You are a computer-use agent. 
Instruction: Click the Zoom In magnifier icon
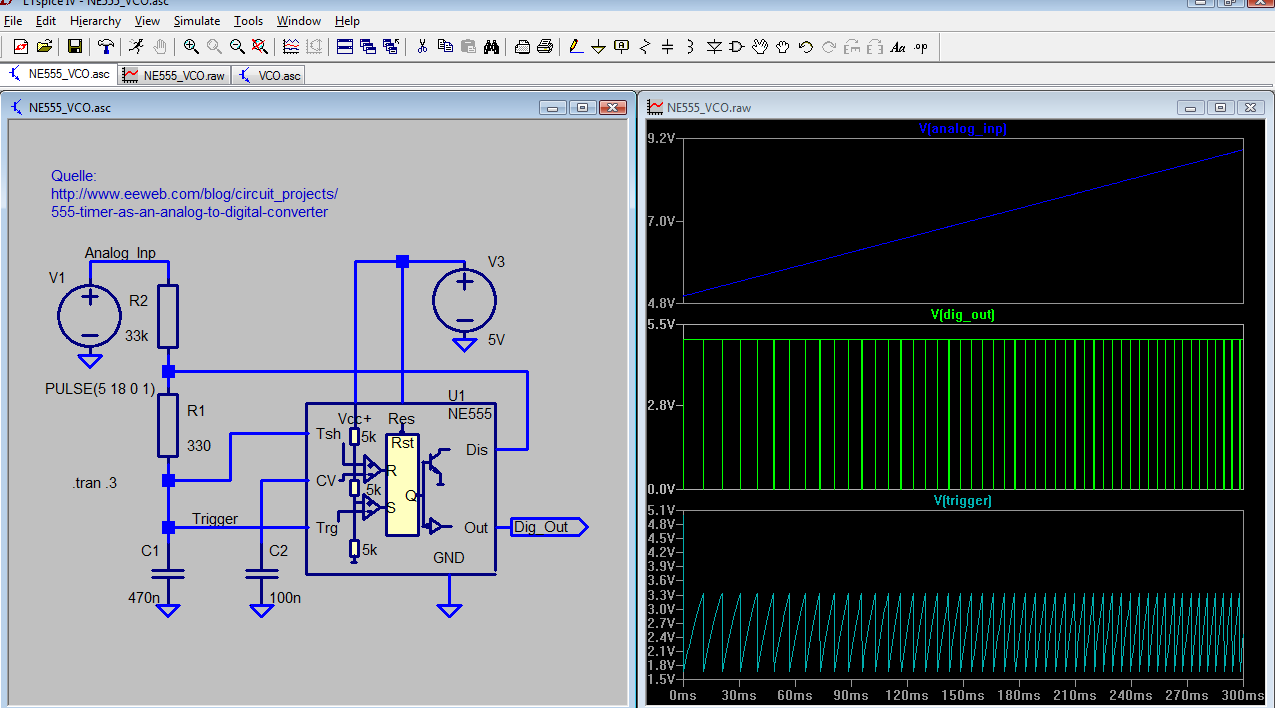[190, 46]
